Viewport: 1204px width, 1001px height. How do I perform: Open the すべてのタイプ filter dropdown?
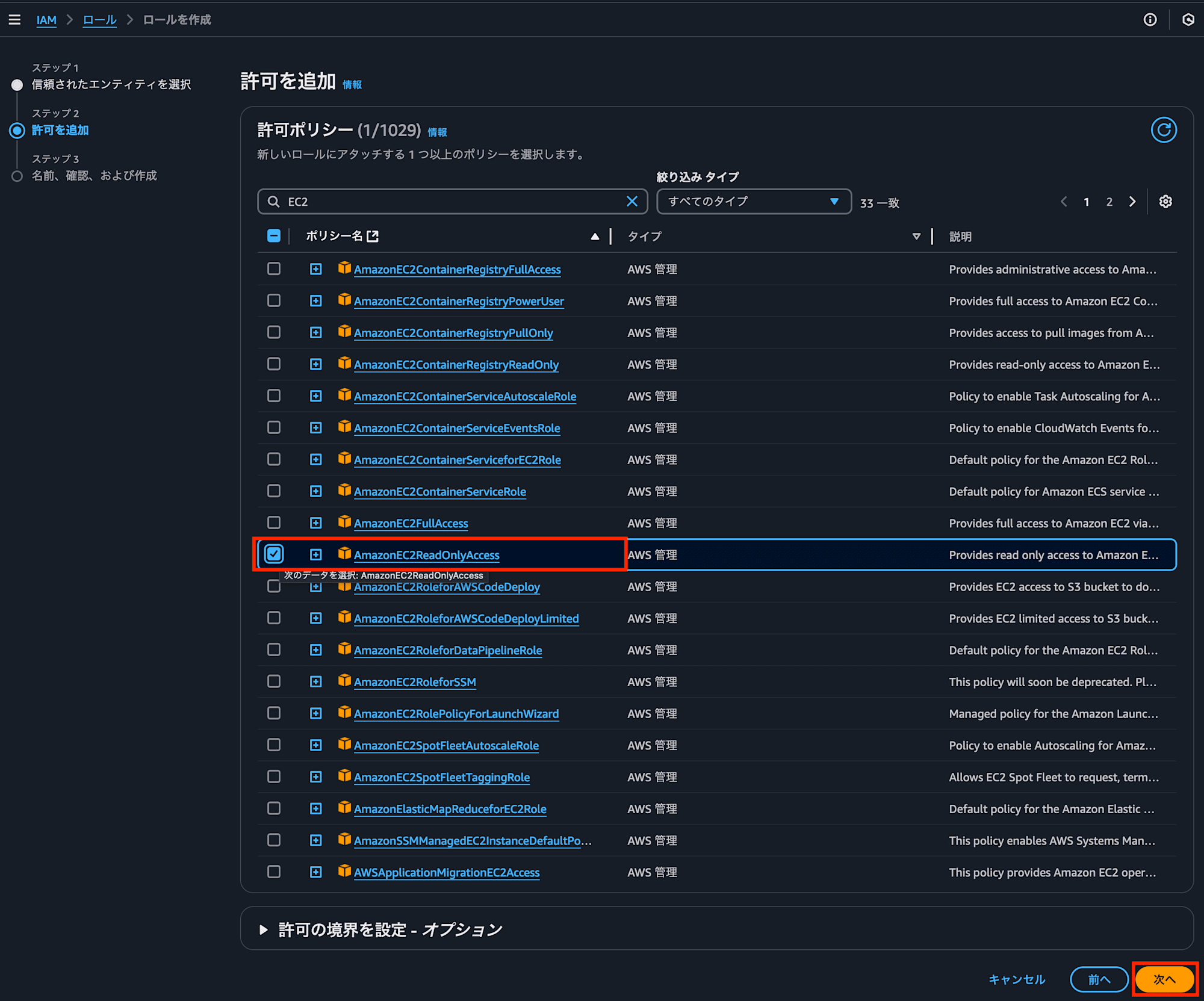tap(754, 202)
